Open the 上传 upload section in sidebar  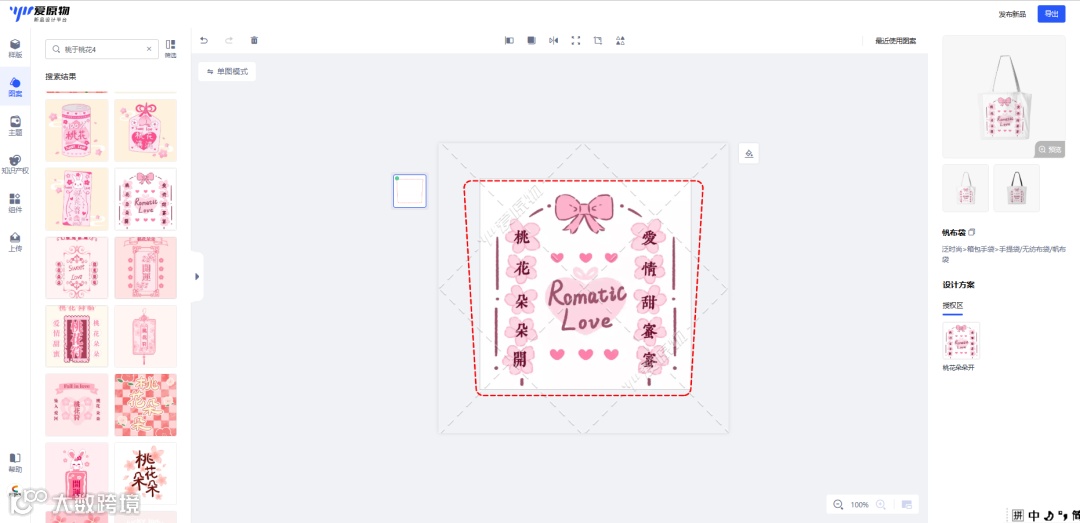click(15, 241)
